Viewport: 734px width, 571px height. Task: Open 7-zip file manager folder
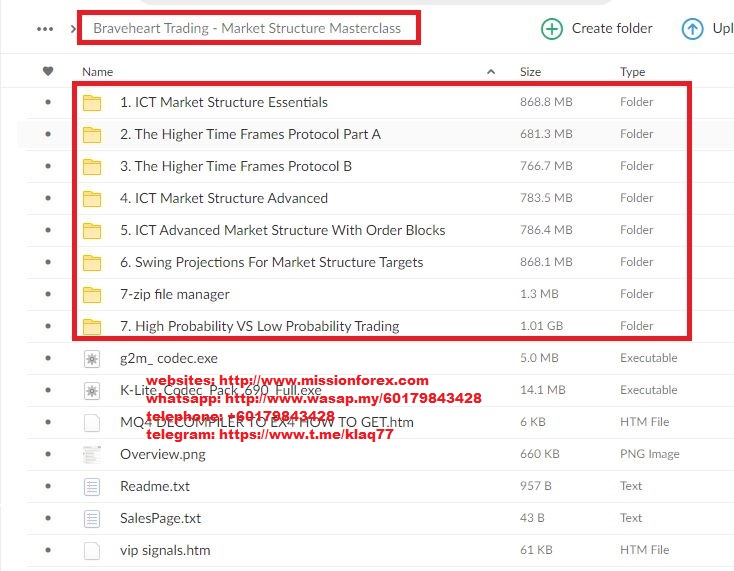tap(175, 294)
